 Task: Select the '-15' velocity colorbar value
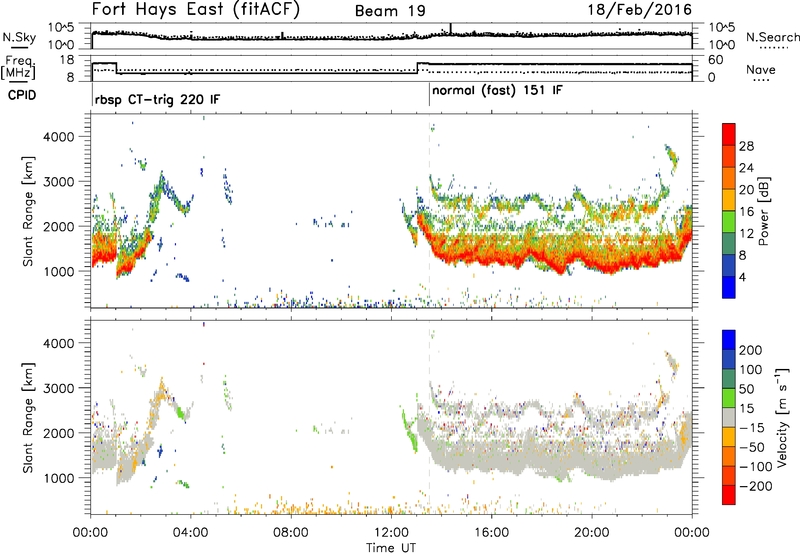(752, 428)
